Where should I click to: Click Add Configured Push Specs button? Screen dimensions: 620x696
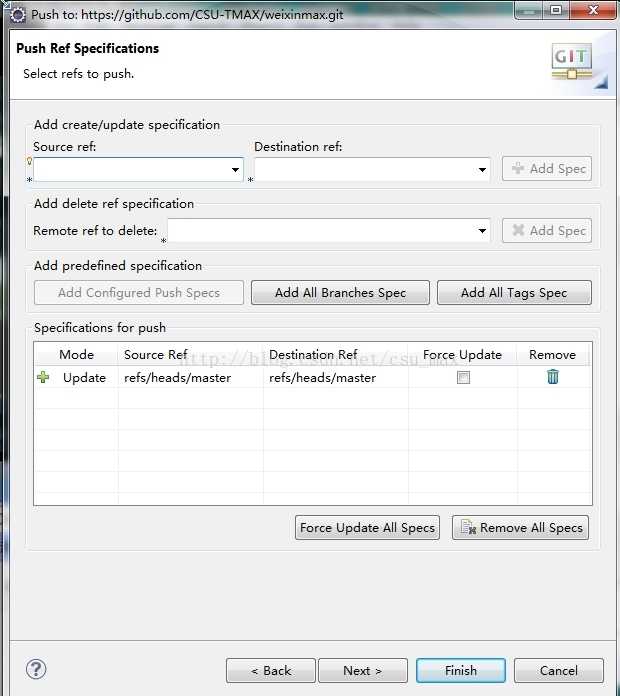click(138, 293)
